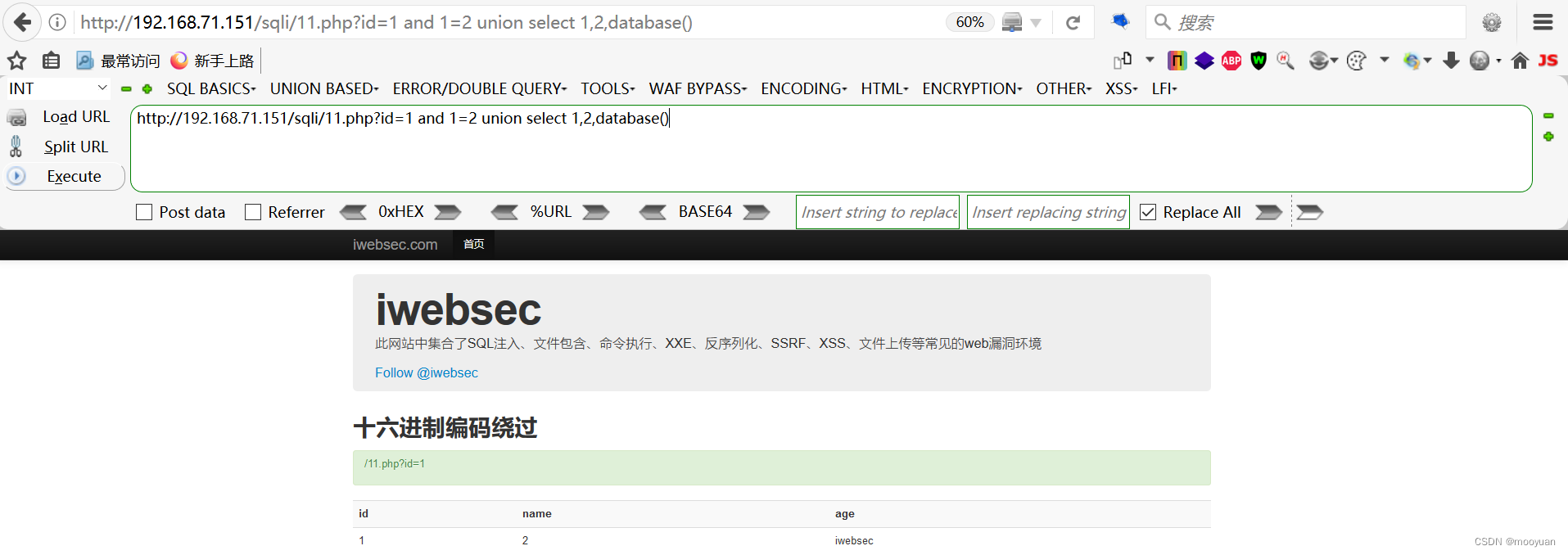Expand the ENCRYPTION menu
The height and width of the screenshot is (555, 1568).
pyautogui.click(x=972, y=88)
